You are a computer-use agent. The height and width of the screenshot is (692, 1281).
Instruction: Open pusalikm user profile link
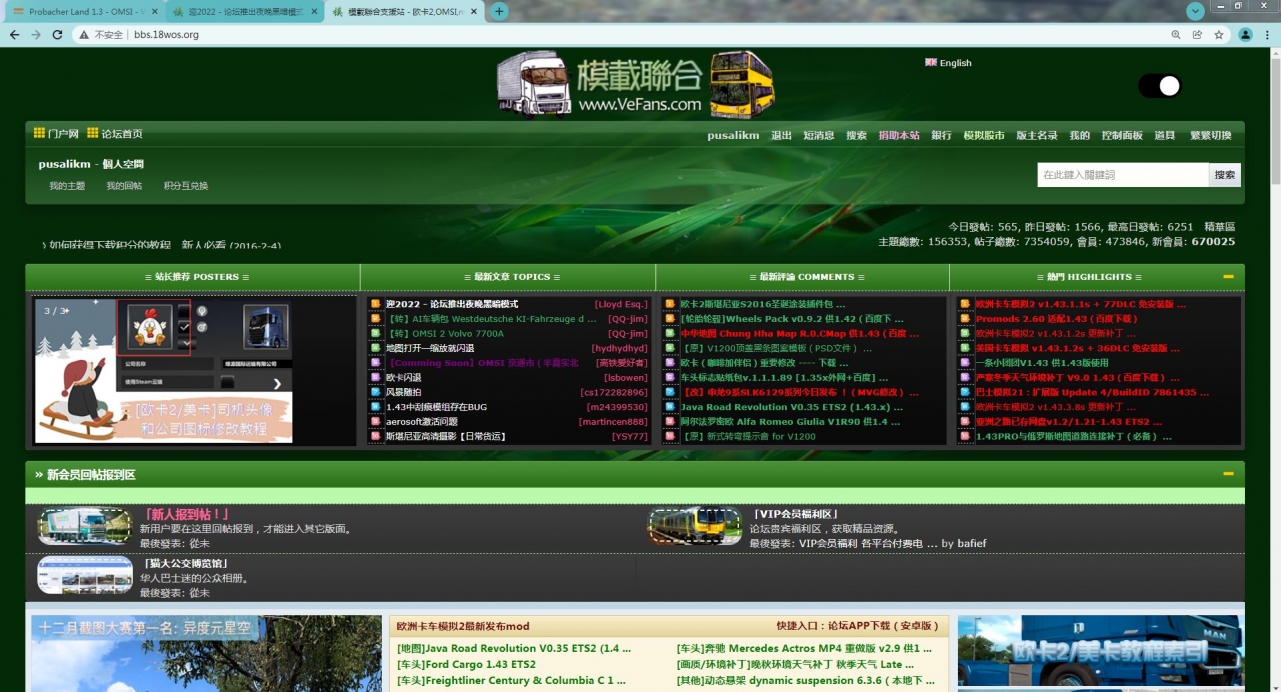pyautogui.click(x=733, y=135)
